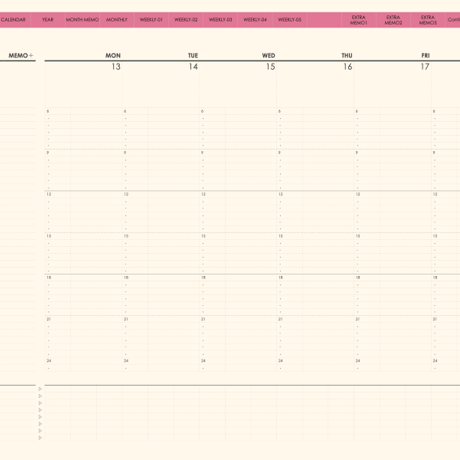Click the THU day header

(x=347, y=55)
